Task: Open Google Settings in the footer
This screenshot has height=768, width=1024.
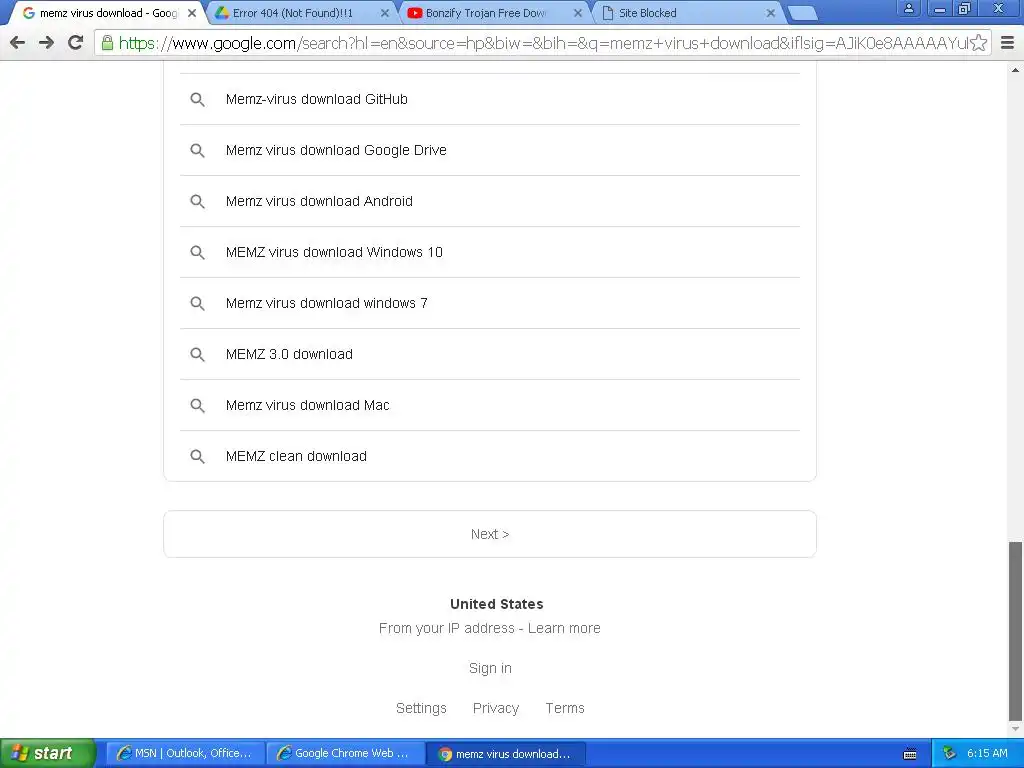Action: 421,709
